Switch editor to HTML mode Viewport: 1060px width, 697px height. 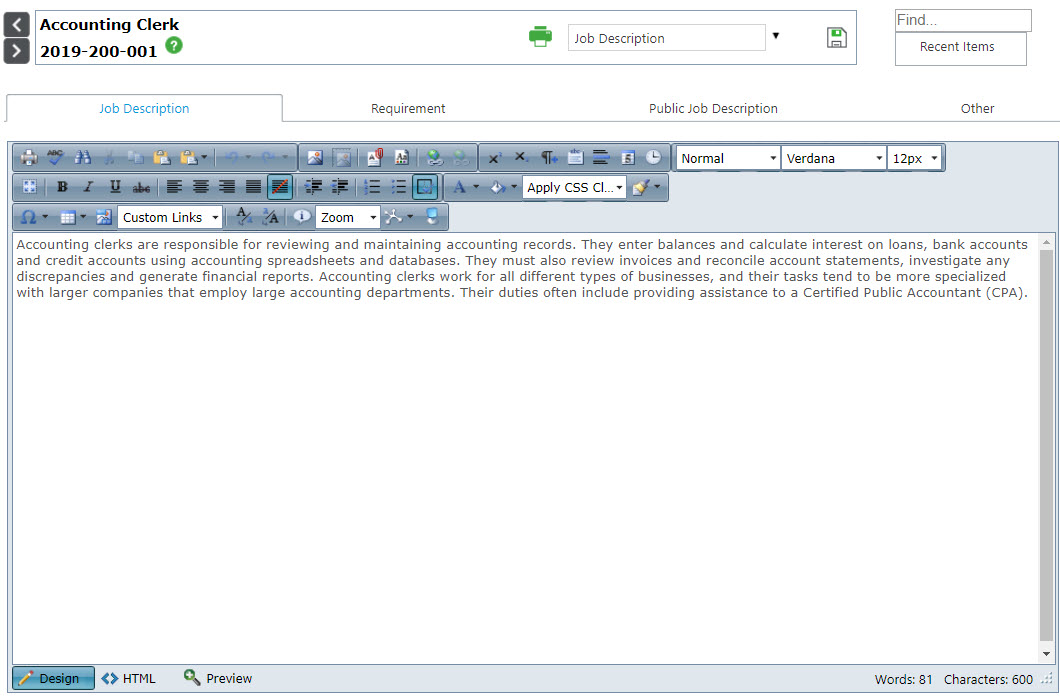(129, 678)
